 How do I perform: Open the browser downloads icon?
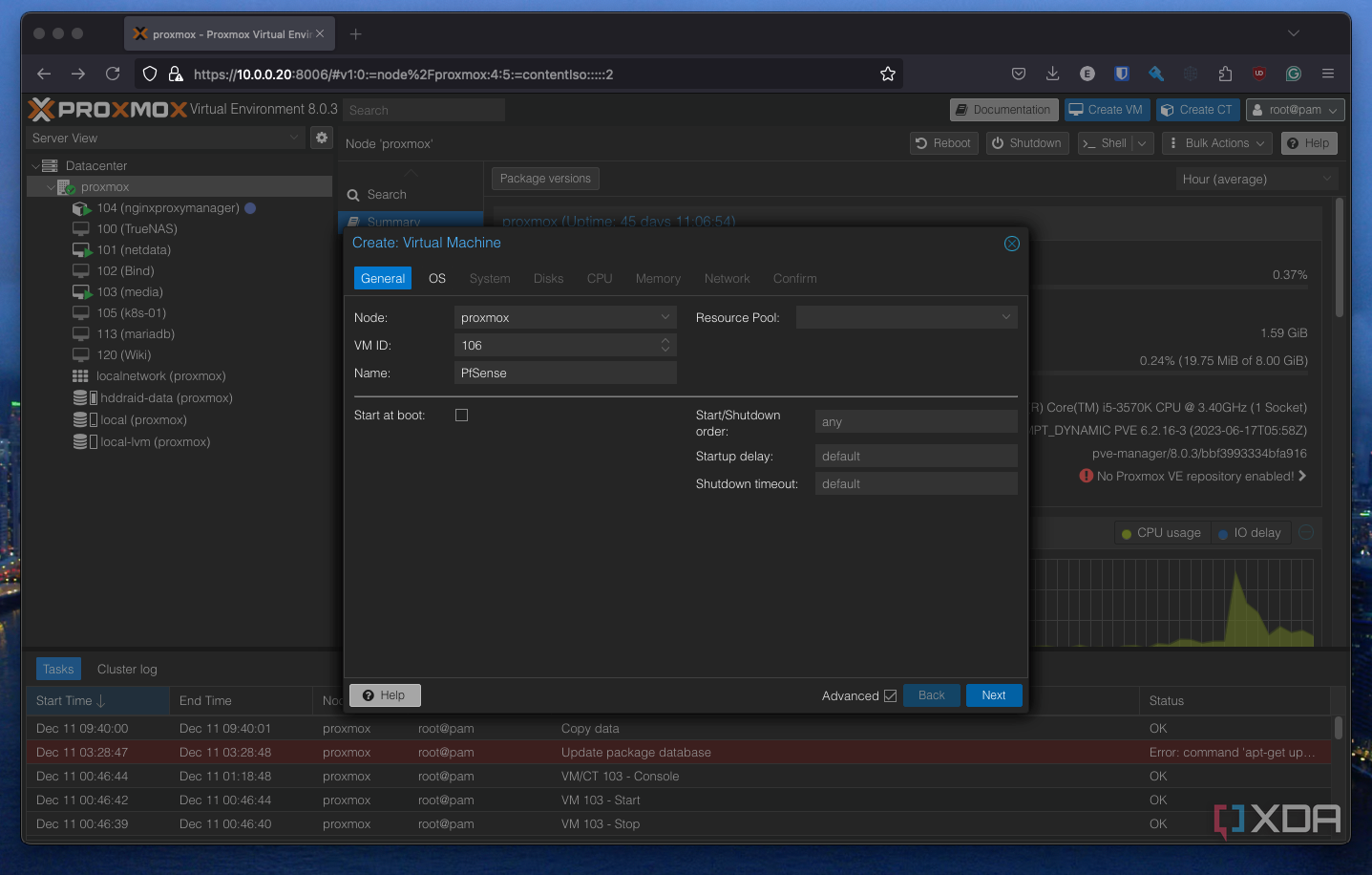pyautogui.click(x=1053, y=74)
